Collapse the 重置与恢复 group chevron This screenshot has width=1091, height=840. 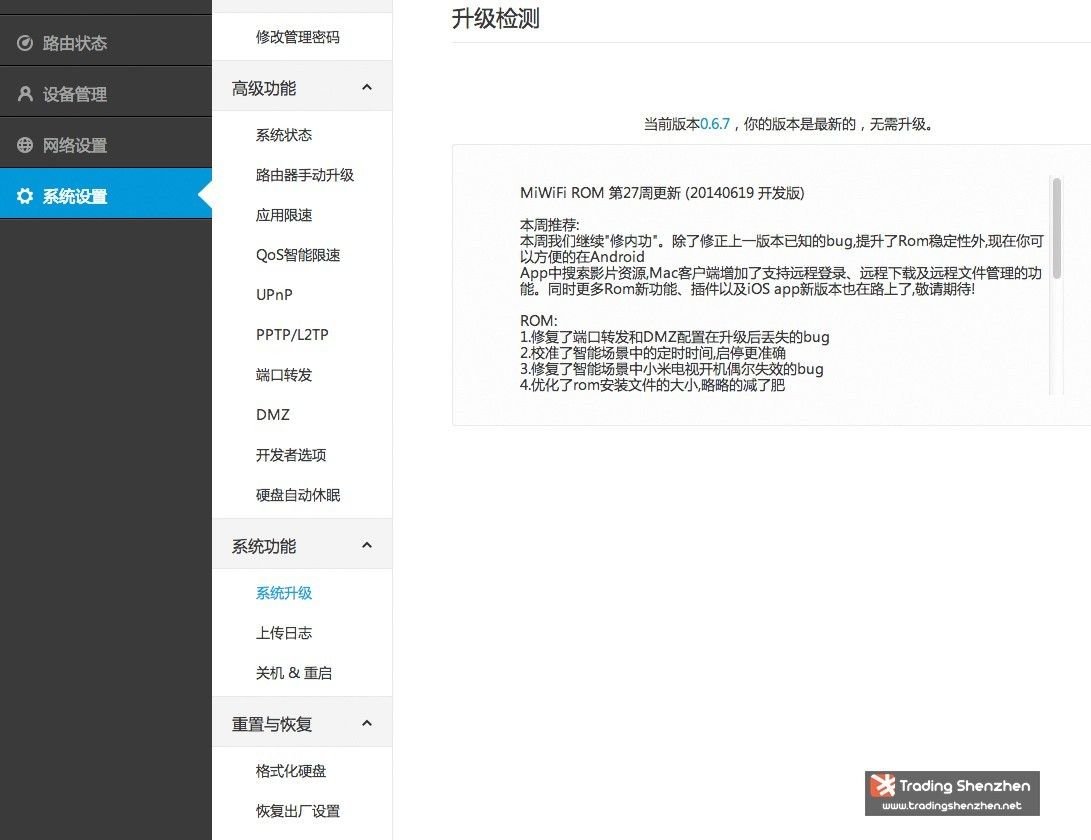(367, 724)
